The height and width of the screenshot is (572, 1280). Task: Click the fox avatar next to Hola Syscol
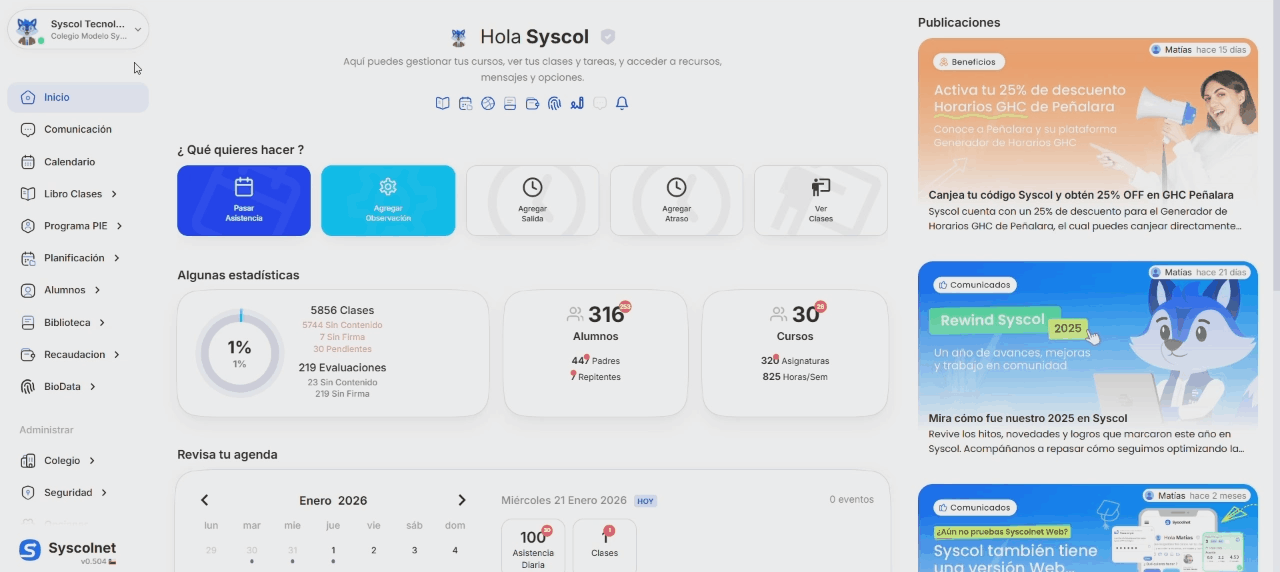pyautogui.click(x=459, y=38)
